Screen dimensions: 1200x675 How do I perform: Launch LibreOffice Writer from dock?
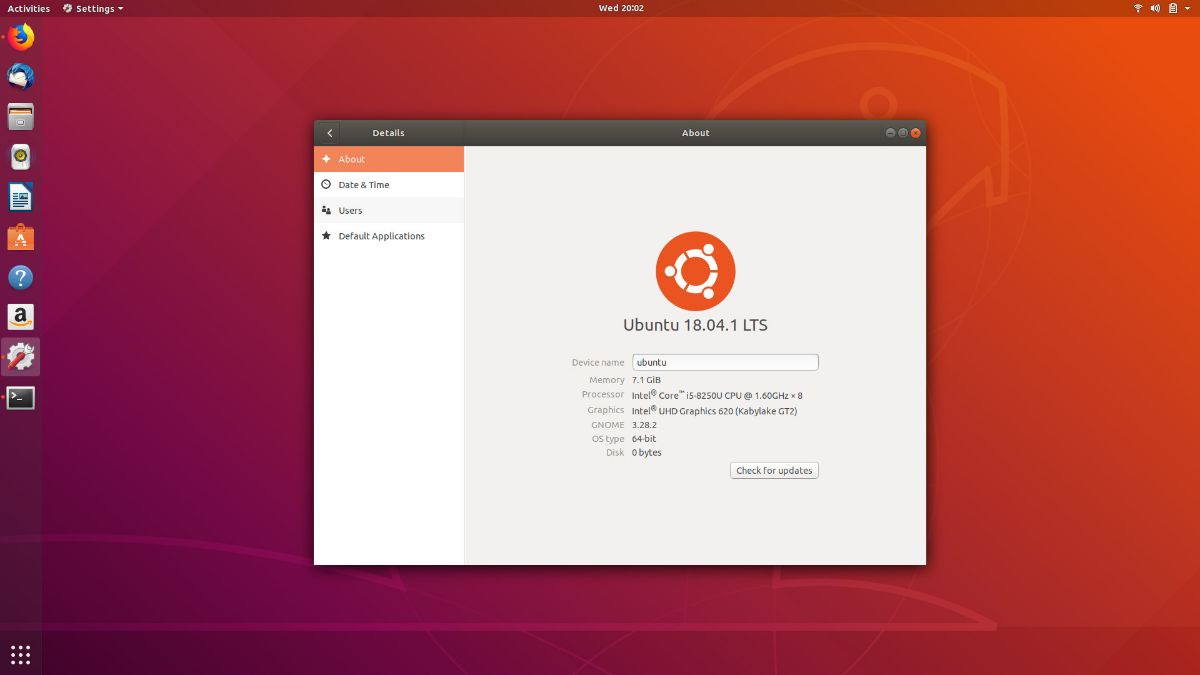21,197
